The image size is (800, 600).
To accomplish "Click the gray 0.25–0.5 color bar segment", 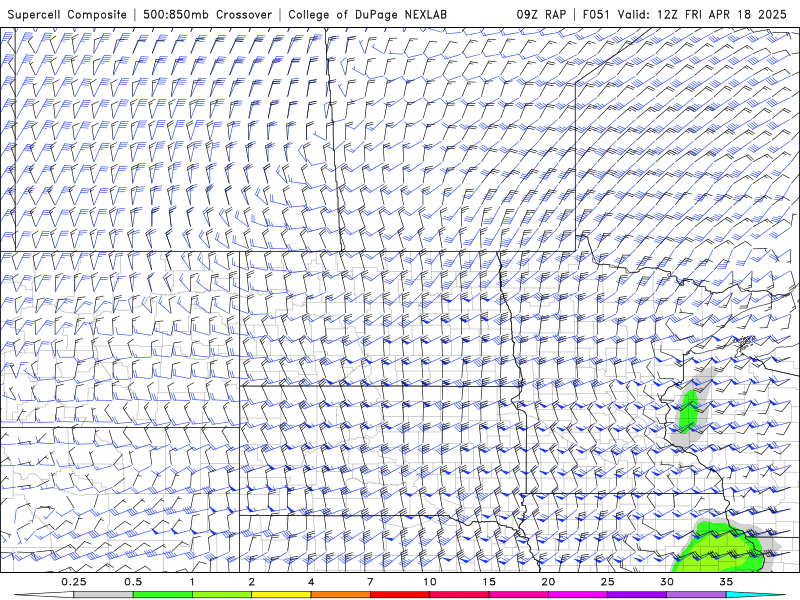I will tap(104, 595).
